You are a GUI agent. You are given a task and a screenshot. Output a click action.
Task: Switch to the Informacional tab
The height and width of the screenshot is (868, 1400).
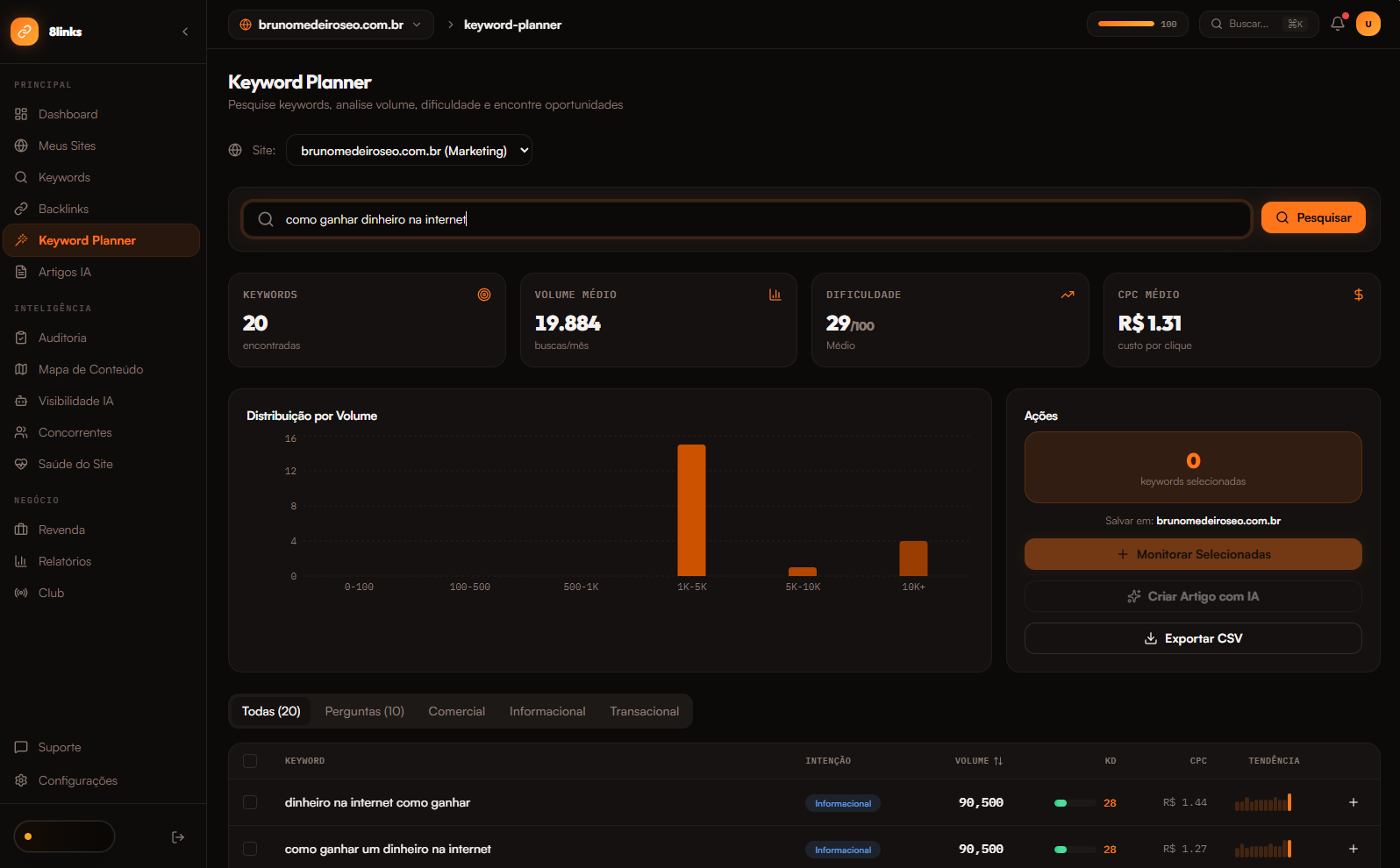547,711
